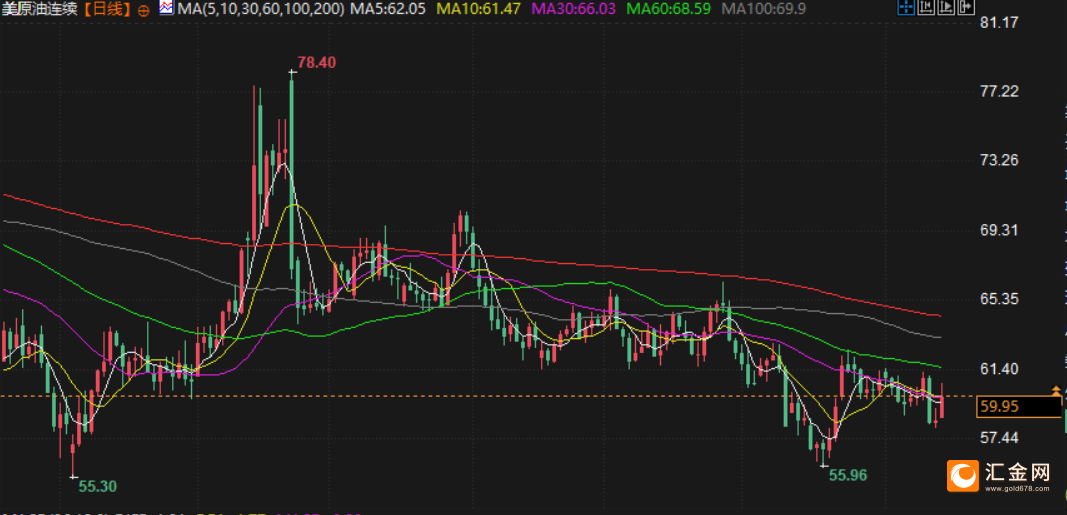Click the MA30:66.03 value label
This screenshot has height=515, width=1067.
click(x=574, y=10)
